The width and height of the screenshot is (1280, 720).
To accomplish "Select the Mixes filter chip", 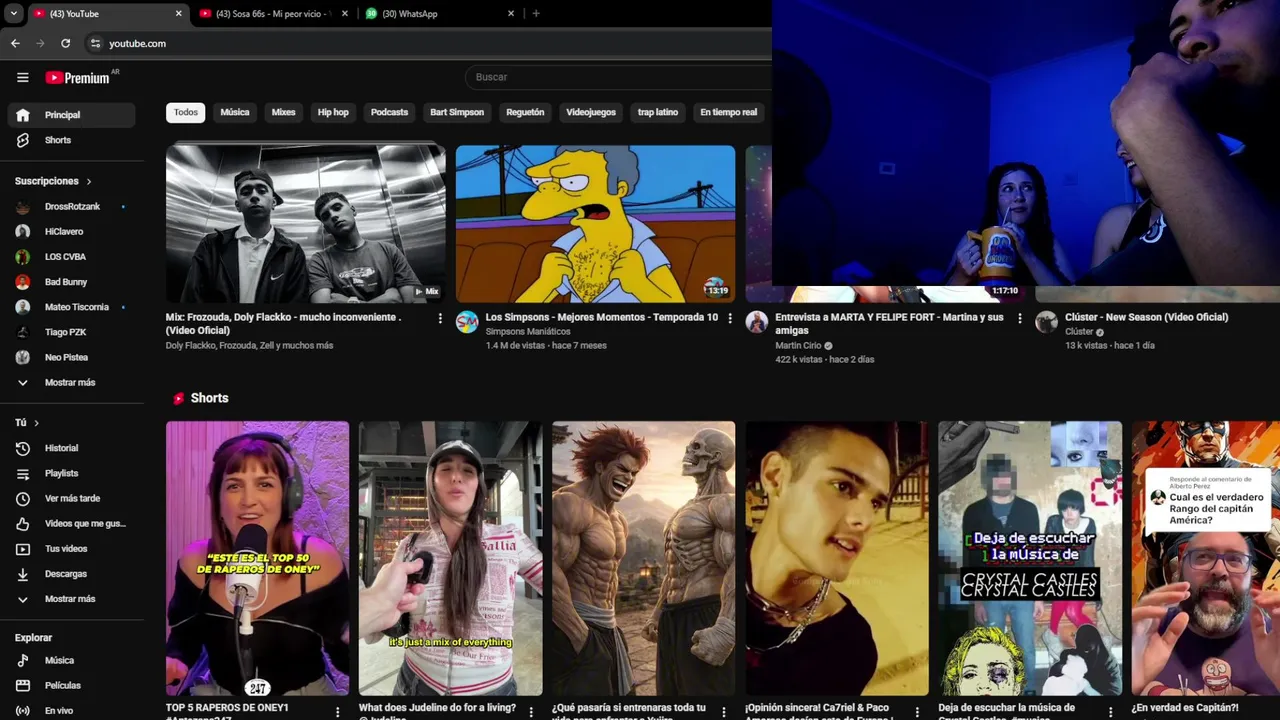I will click(x=284, y=112).
